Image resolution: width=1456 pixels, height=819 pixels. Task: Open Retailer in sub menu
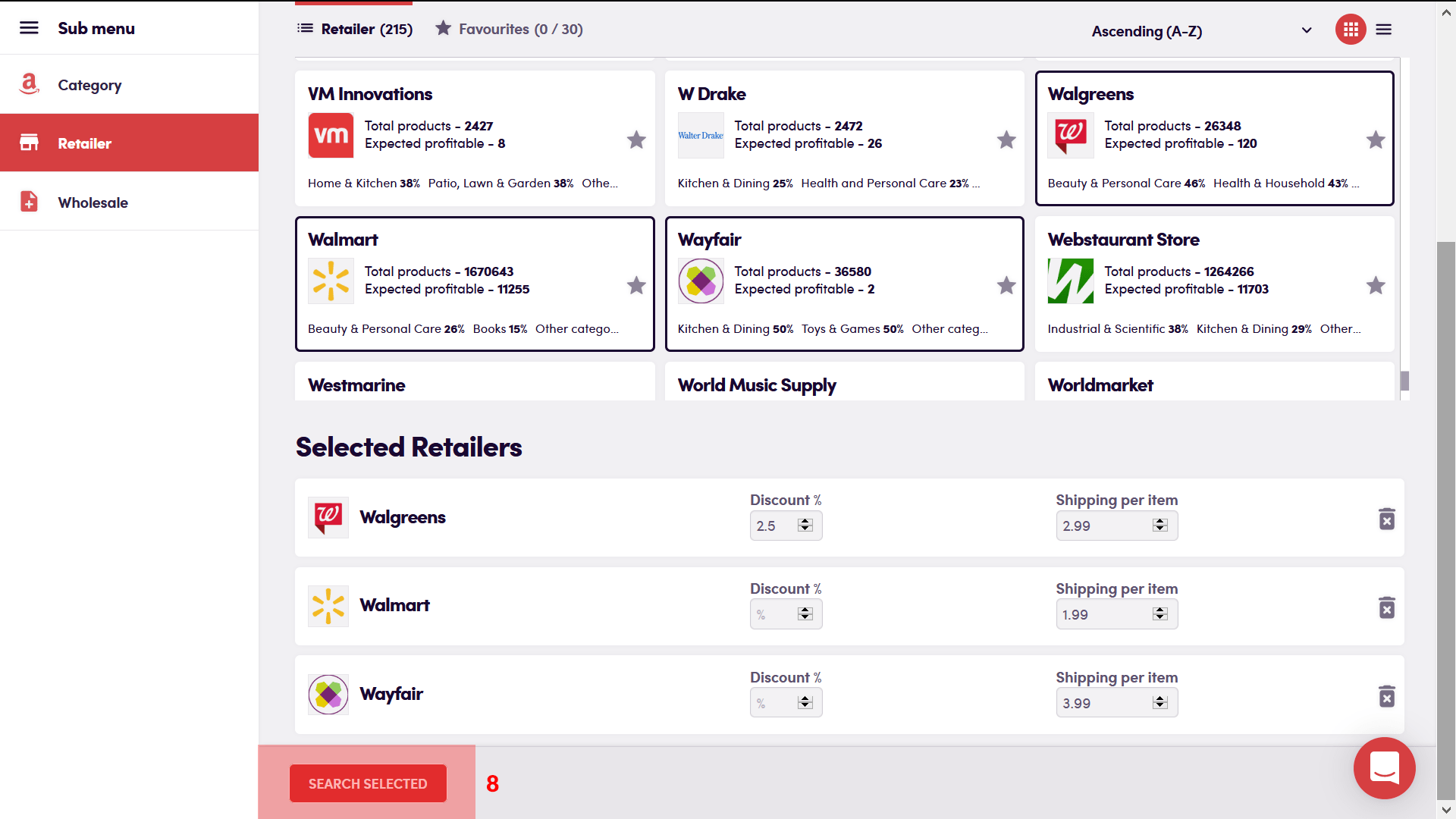click(x=129, y=143)
